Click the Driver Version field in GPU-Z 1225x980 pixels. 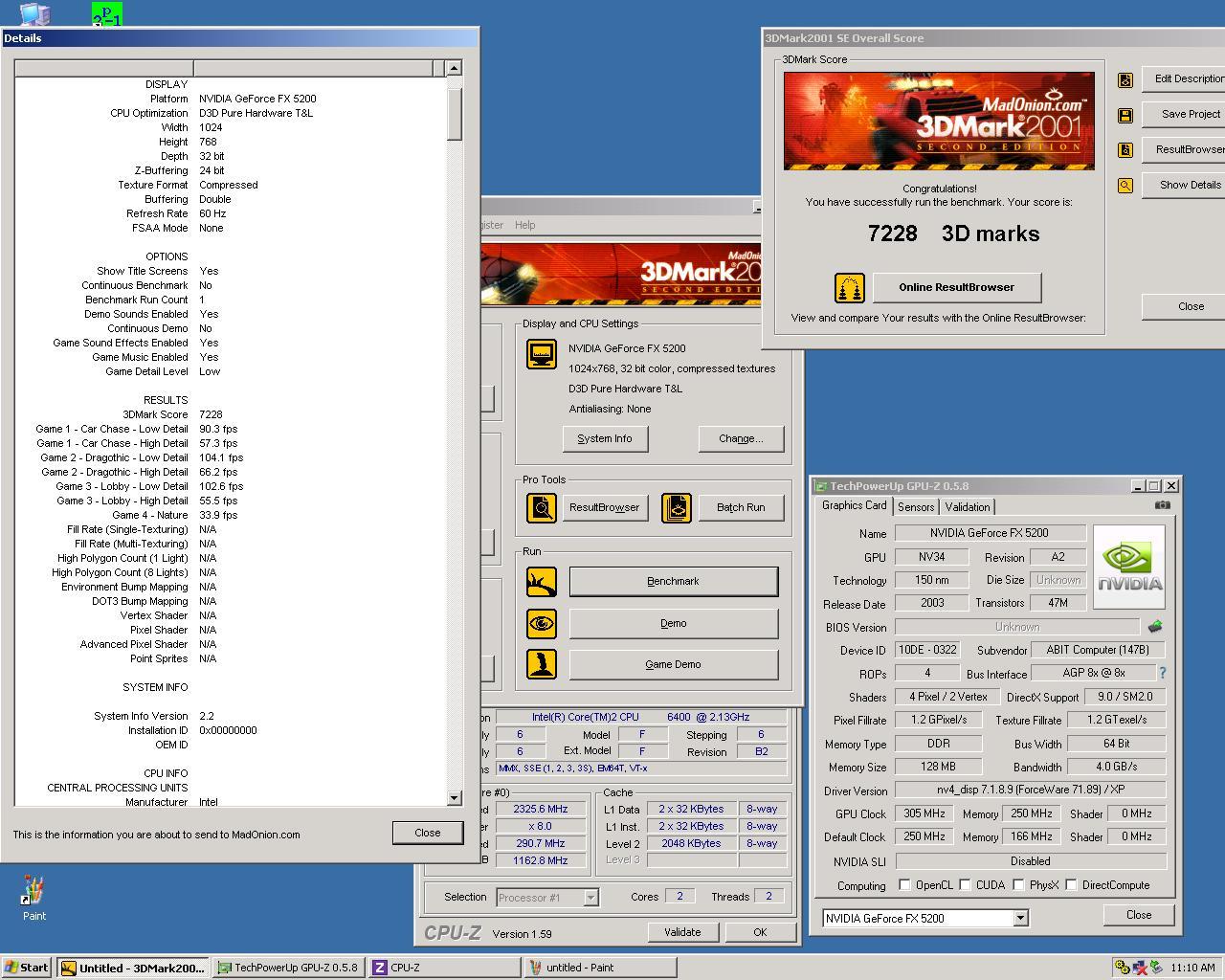point(1030,791)
